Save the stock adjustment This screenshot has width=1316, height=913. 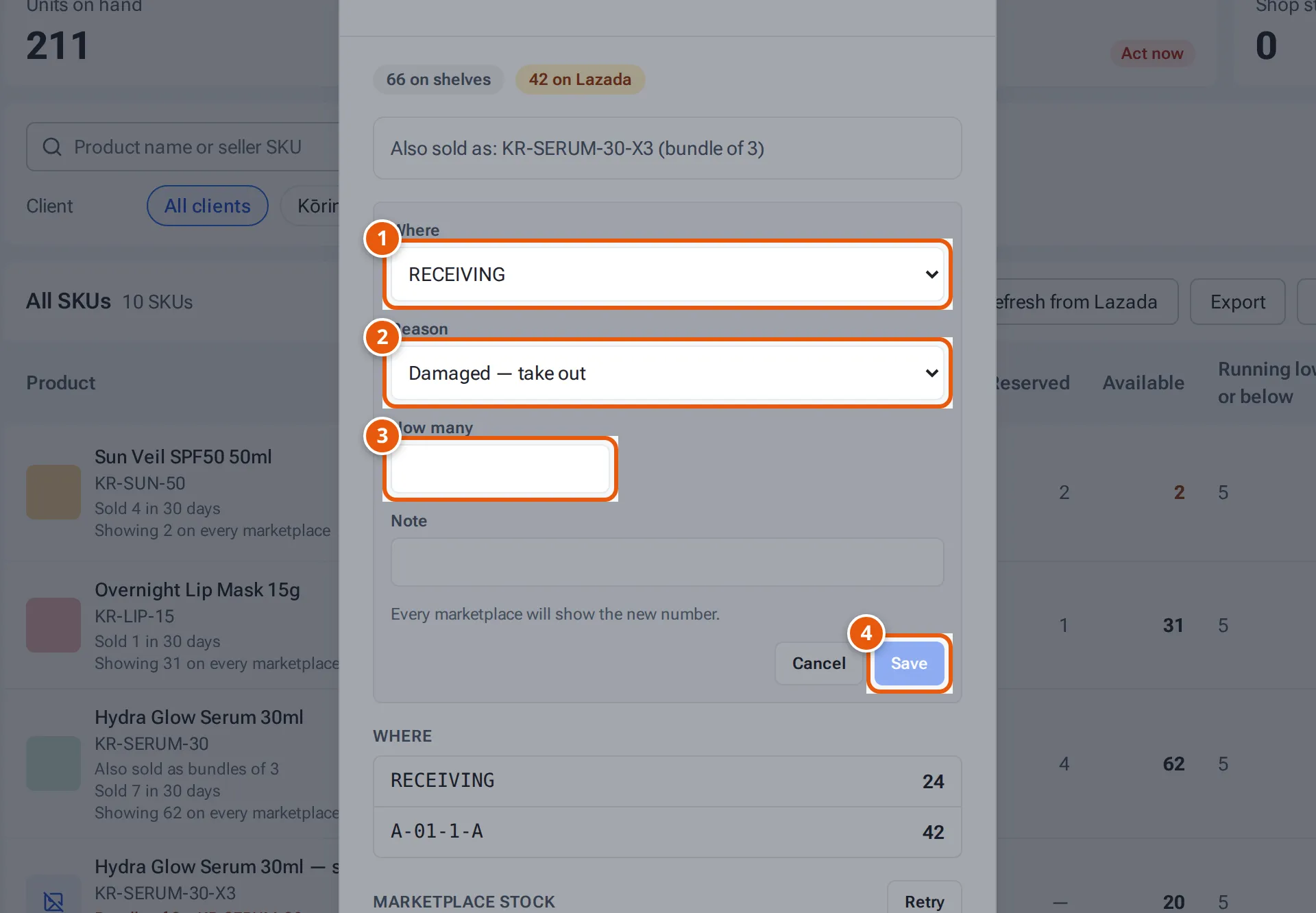click(x=909, y=664)
